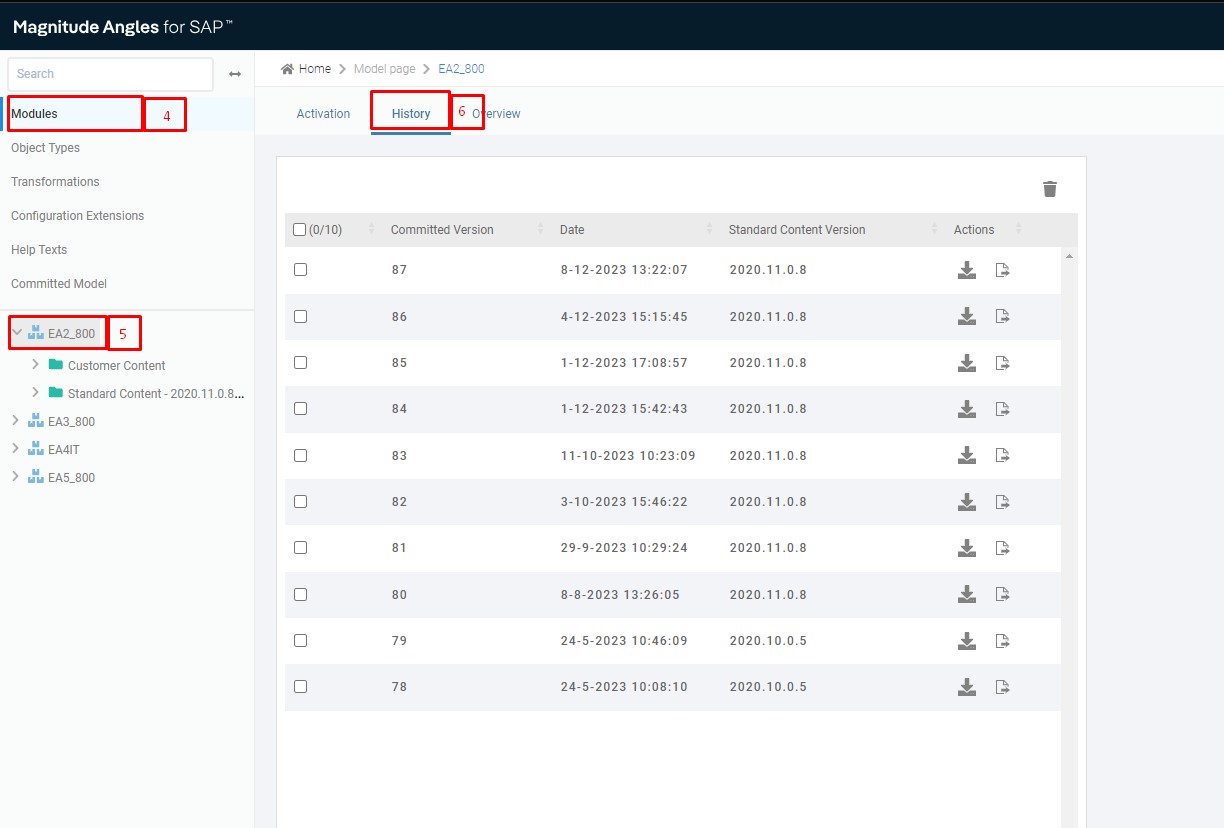Sort by the Date column header
The height and width of the screenshot is (828, 1224).
point(572,230)
